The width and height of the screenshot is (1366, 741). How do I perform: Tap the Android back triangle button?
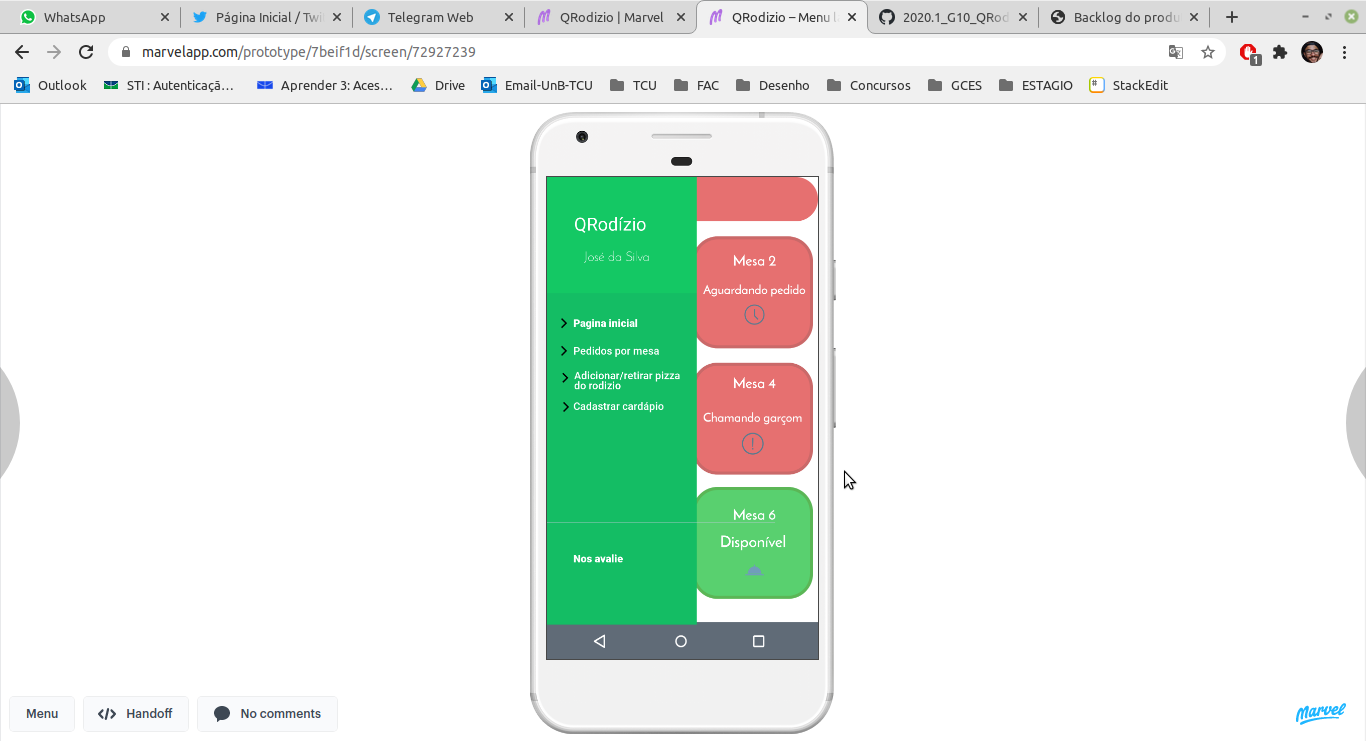pyautogui.click(x=600, y=641)
